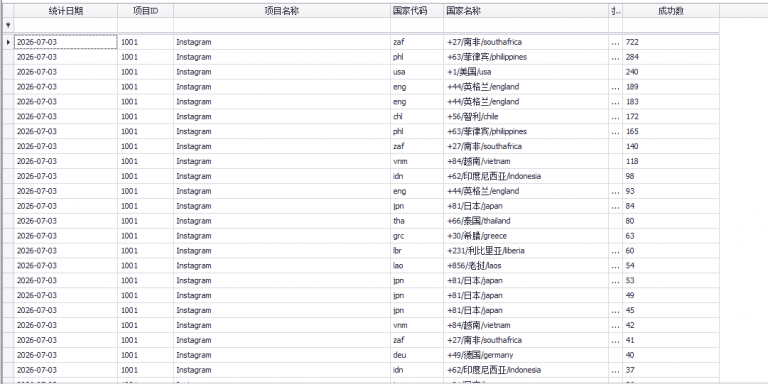Sort by the 统计日期 column header
The height and width of the screenshot is (384, 768).
pos(66,11)
